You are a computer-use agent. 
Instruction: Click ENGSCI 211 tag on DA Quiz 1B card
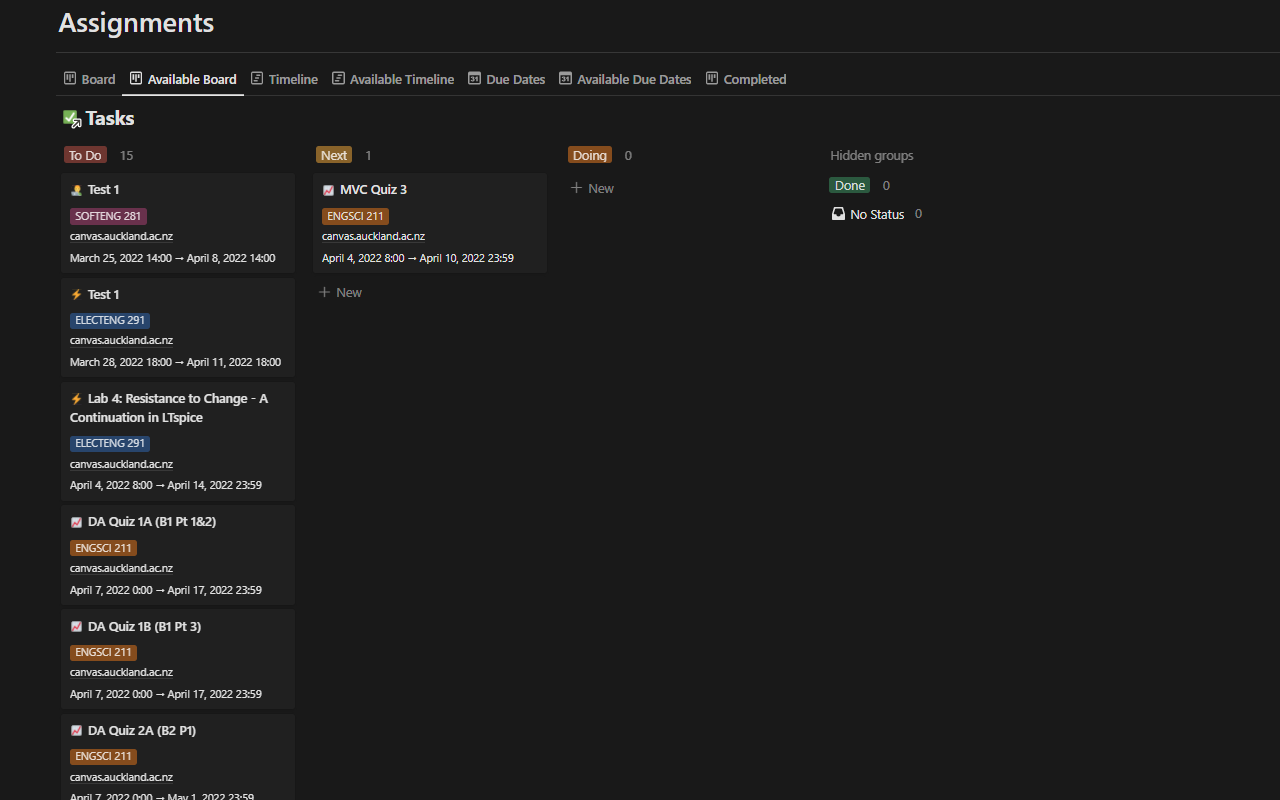click(103, 652)
